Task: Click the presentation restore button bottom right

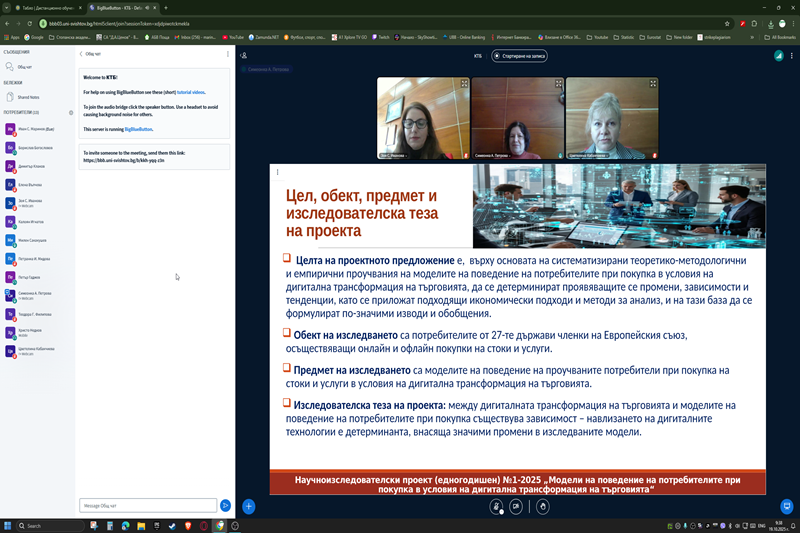Action: 787,506
